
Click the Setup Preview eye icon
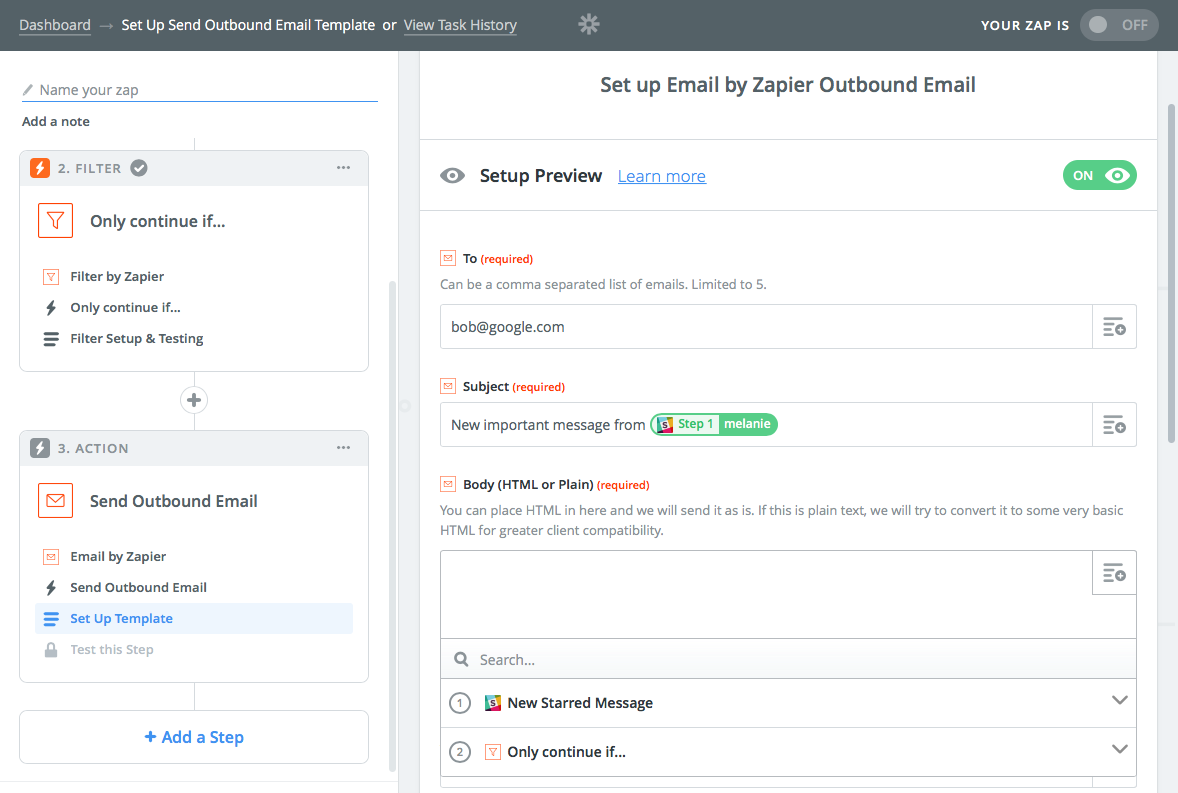point(452,176)
